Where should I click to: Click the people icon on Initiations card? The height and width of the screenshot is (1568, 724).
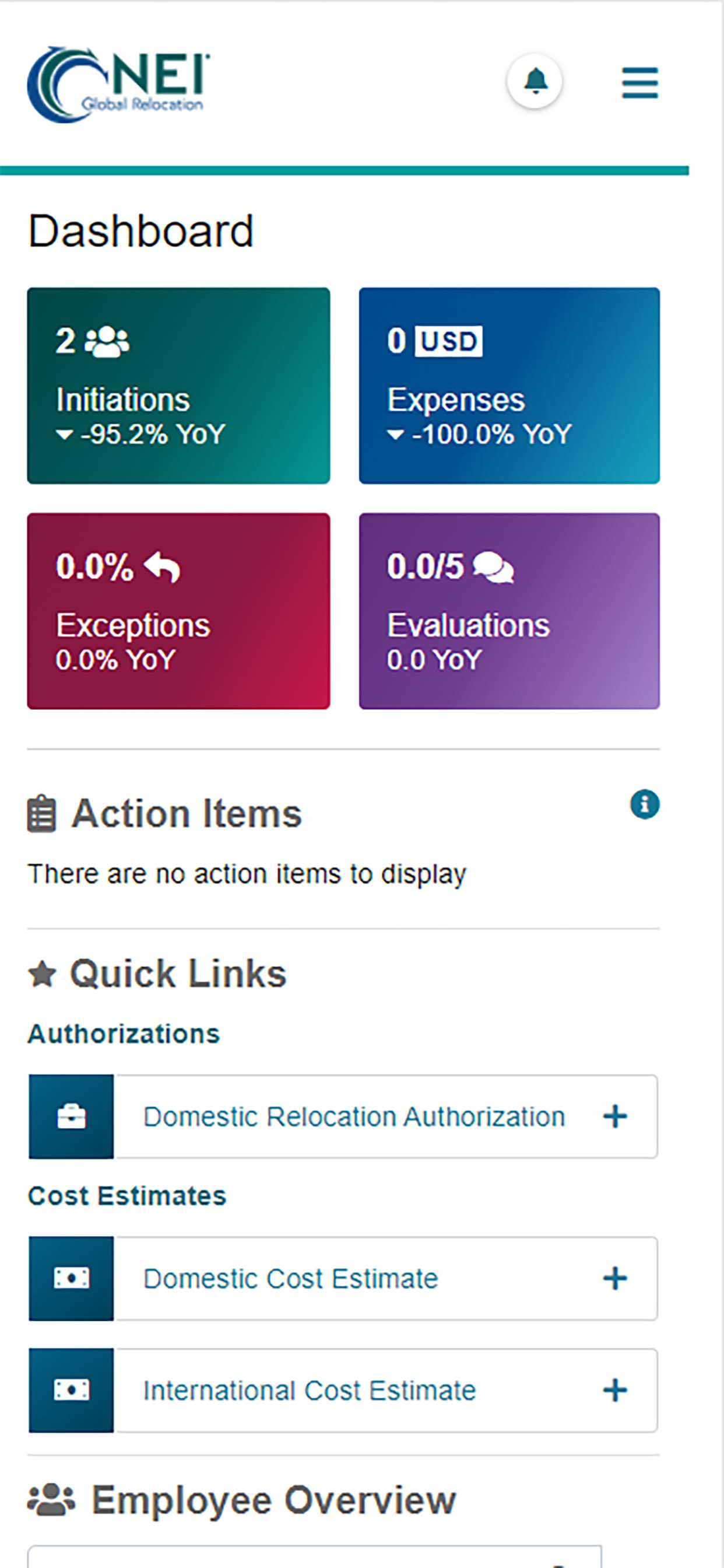[x=107, y=341]
